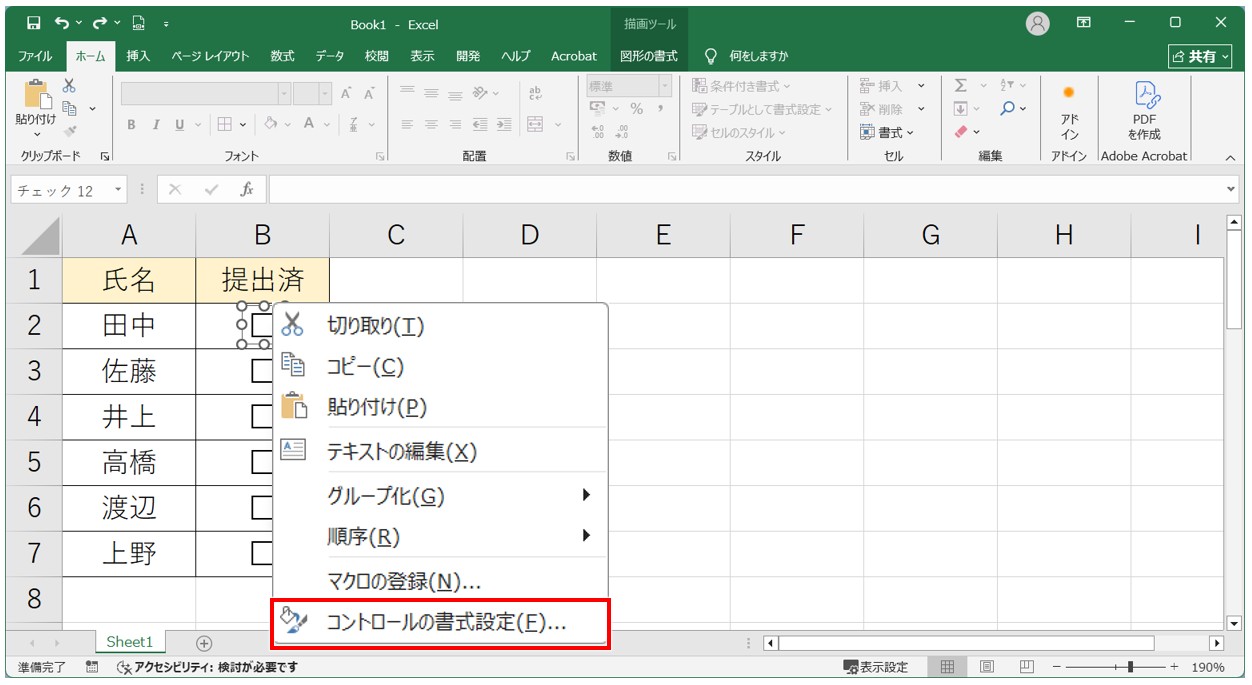1252x685 pixels.
Task: Click the Undo arrow in the quick access toolbar
Action: 63,23
